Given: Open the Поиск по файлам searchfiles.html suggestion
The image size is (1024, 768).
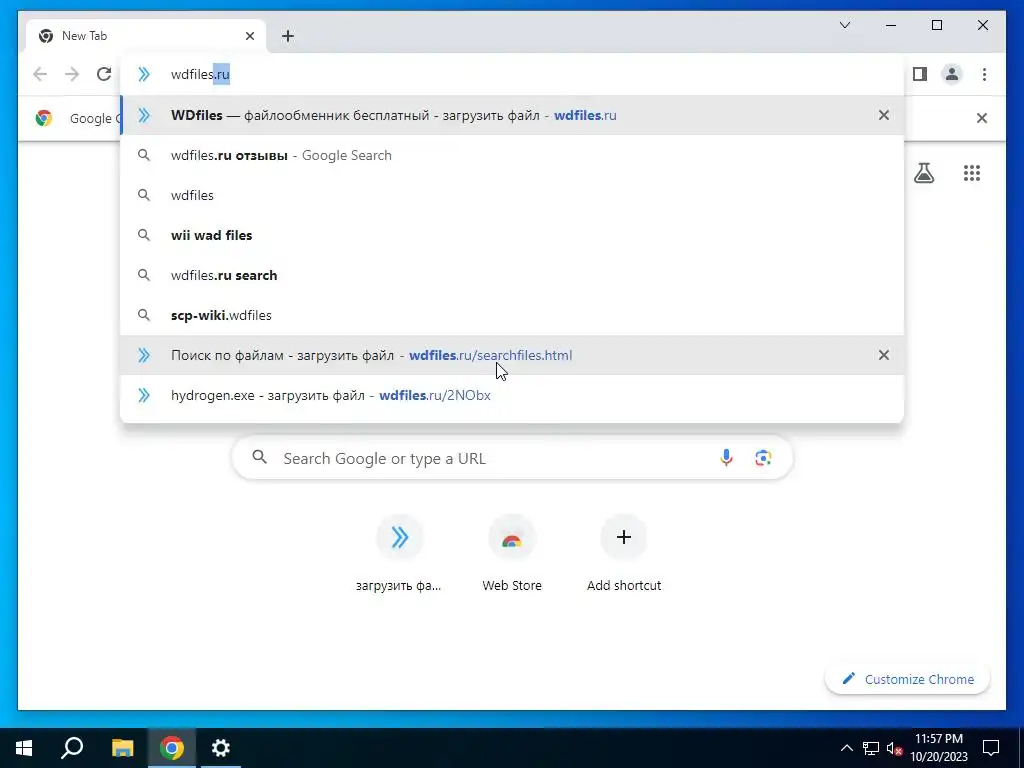Looking at the screenshot, I should [x=513, y=355].
